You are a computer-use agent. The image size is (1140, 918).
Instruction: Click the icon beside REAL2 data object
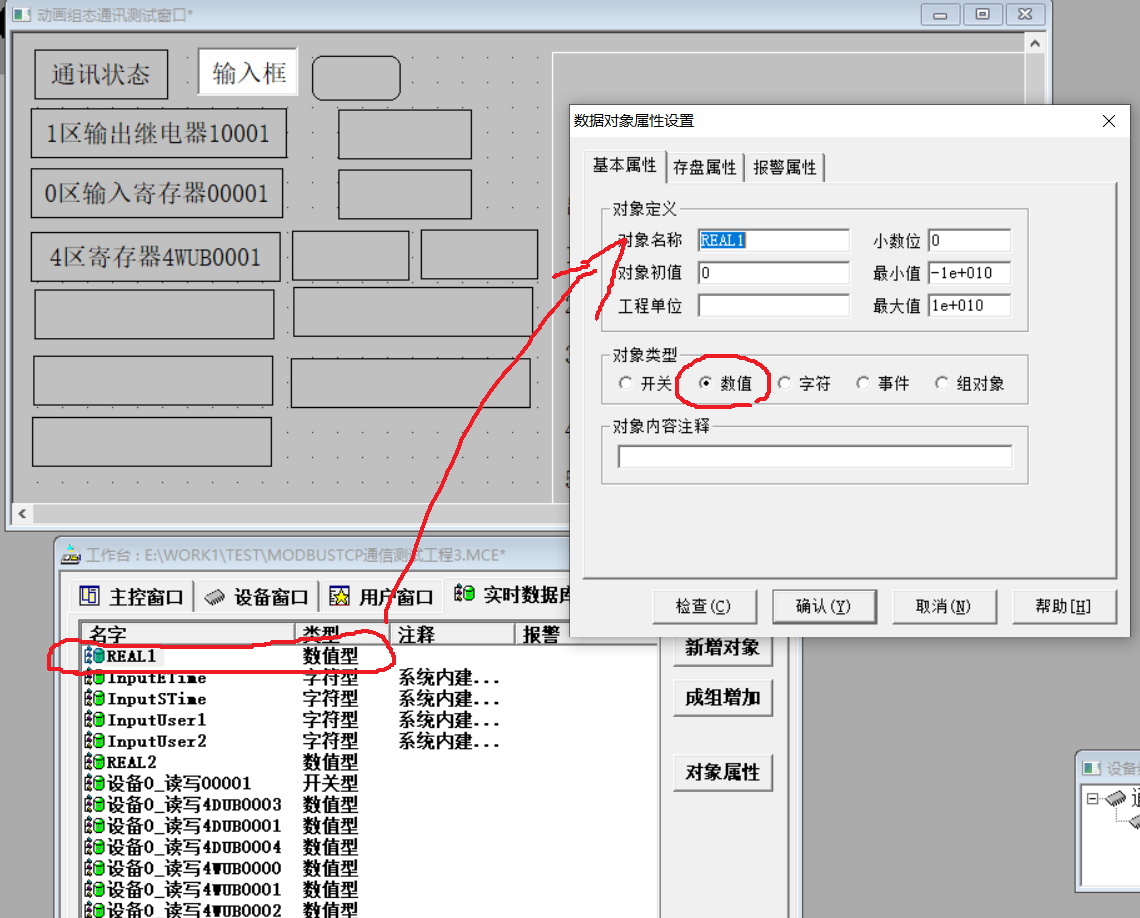(95, 762)
